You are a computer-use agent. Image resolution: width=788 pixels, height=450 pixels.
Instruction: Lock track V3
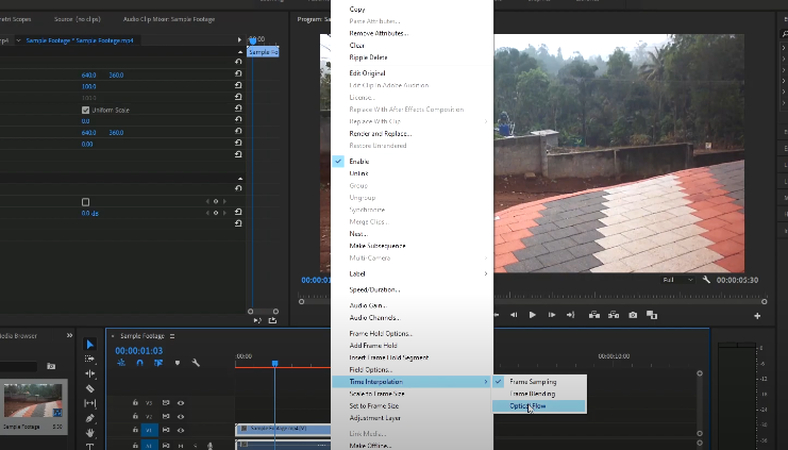135,403
